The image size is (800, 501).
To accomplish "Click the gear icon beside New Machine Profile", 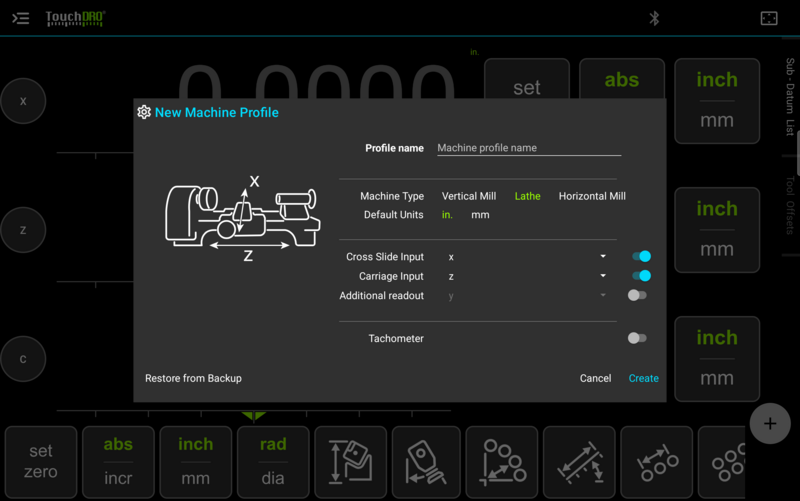I will pos(144,112).
